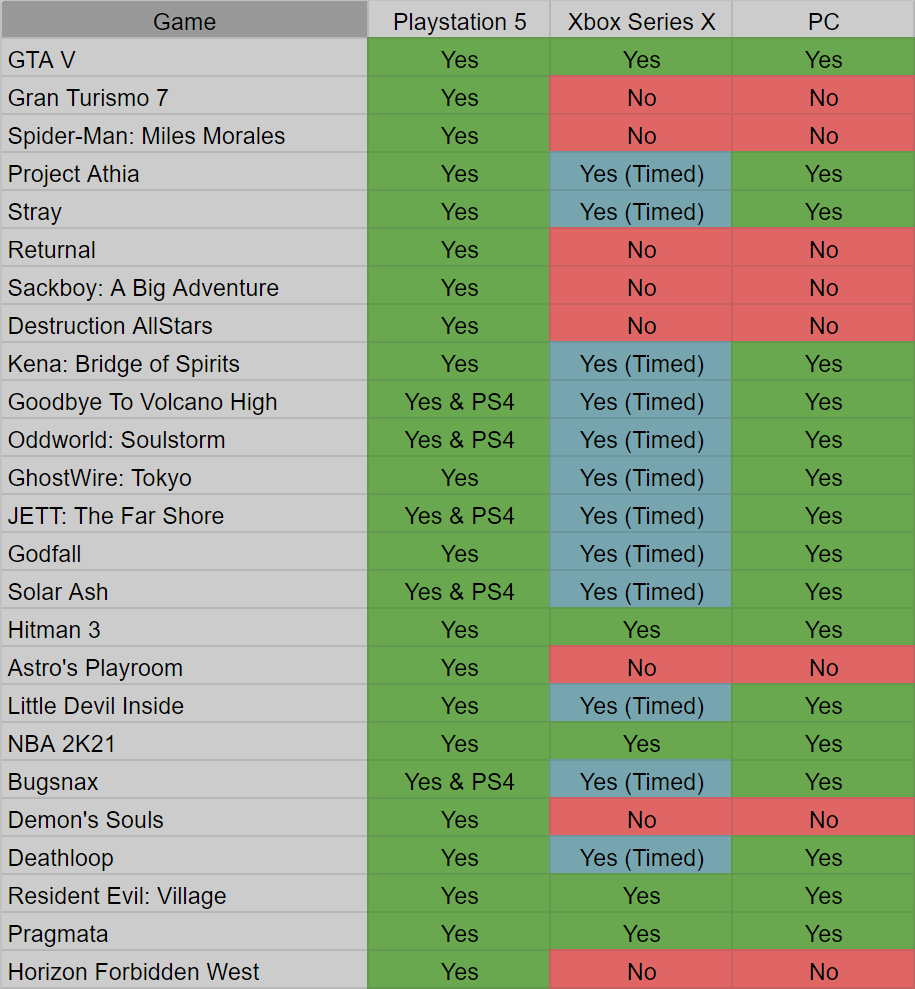Select Sackboy: A Big Adventure cell
This screenshot has height=989, width=915.
[x=184, y=288]
